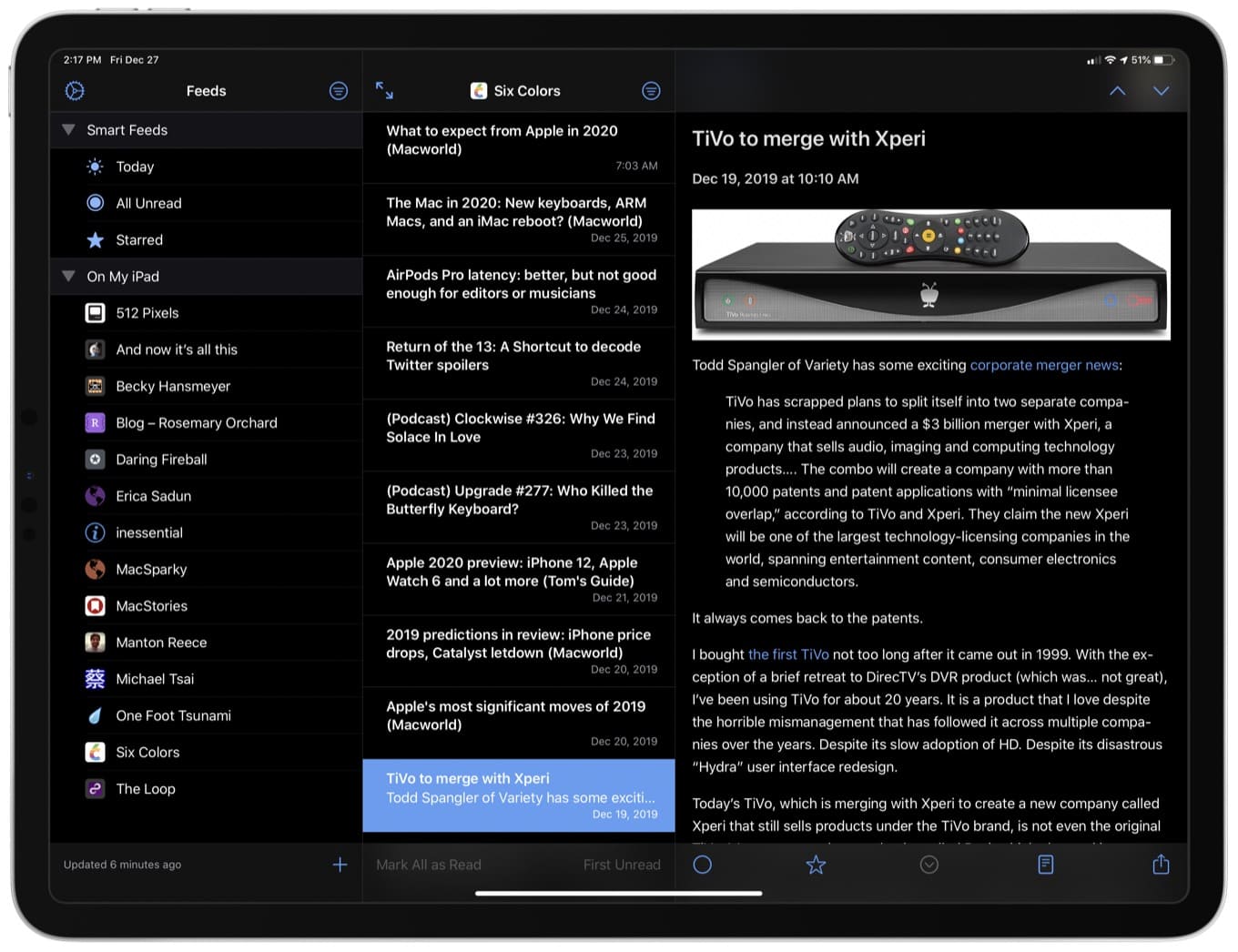
Task: Open the Starred smart feed
Action: pyautogui.click(x=207, y=239)
